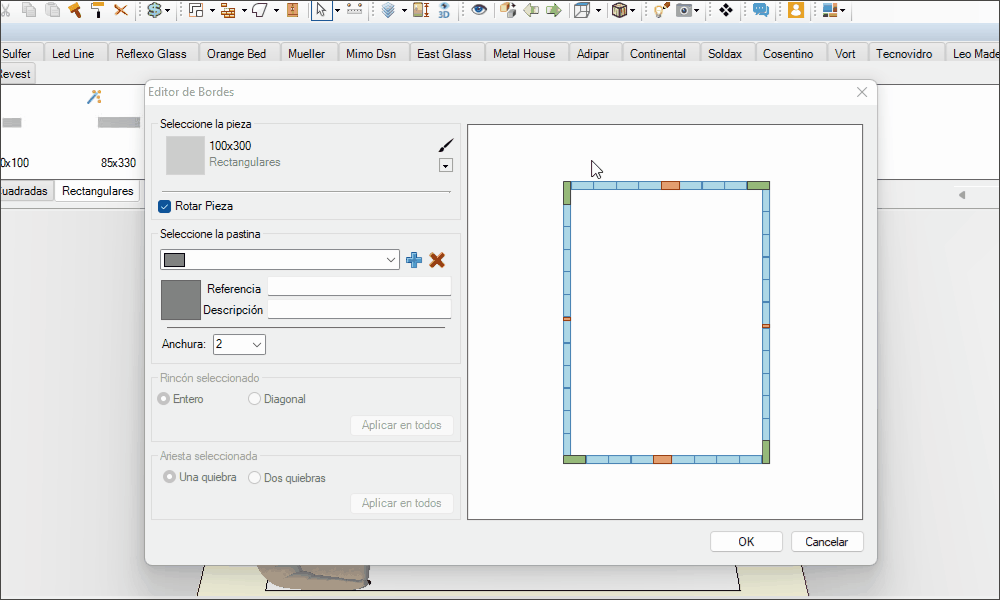Click the green left arrow icon
Screen dimensions: 1000x600
coord(531,10)
